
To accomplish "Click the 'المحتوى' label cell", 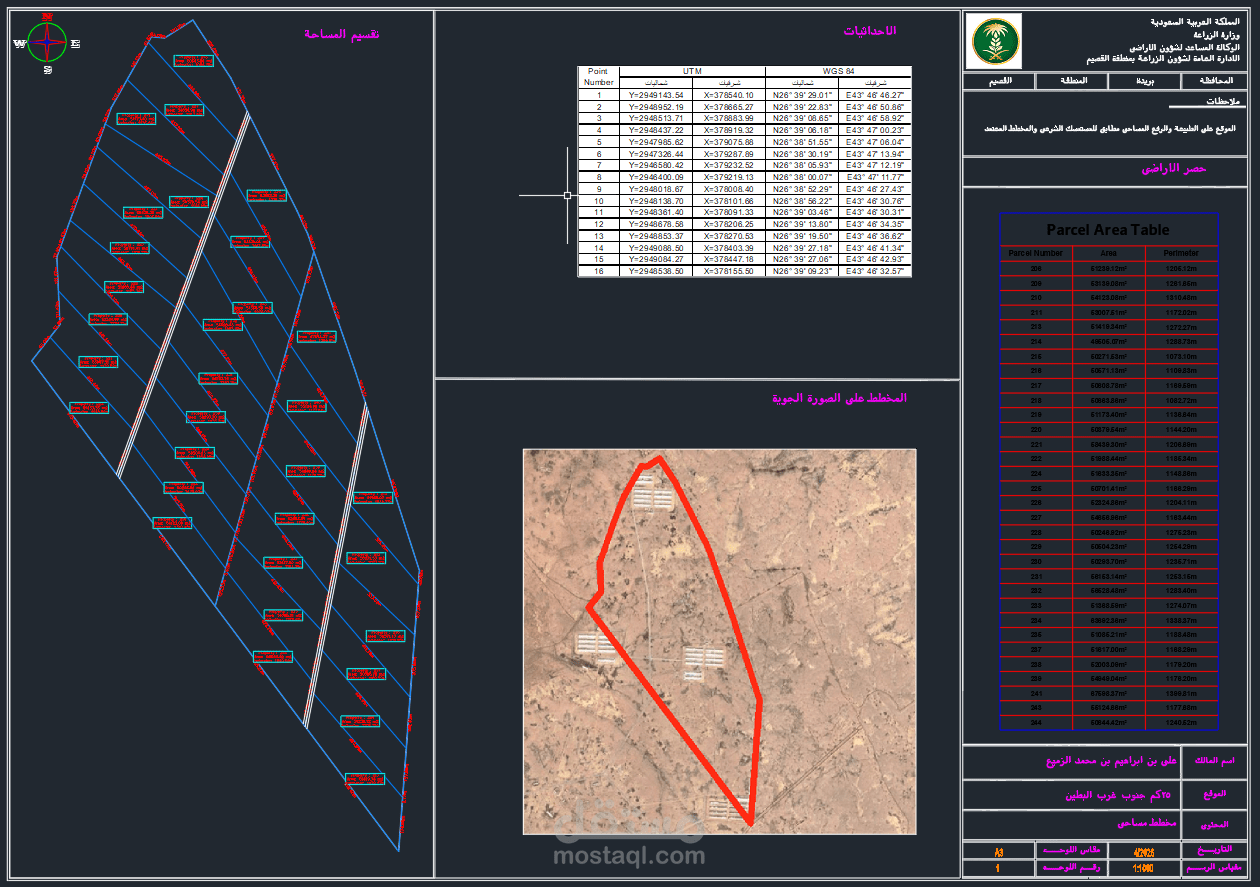I will pos(1215,825).
